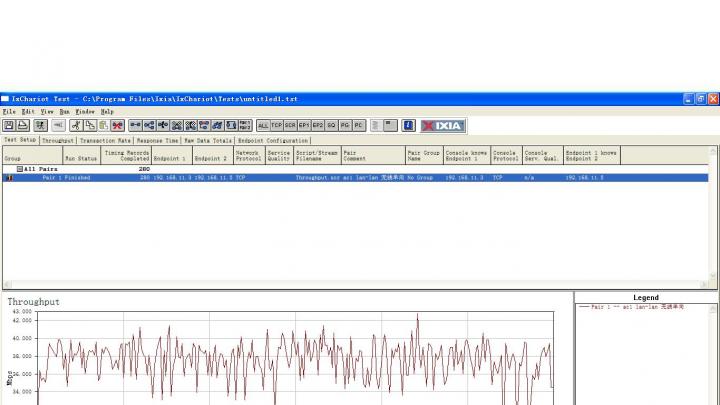Click the greyed Stop test icon

(58, 125)
